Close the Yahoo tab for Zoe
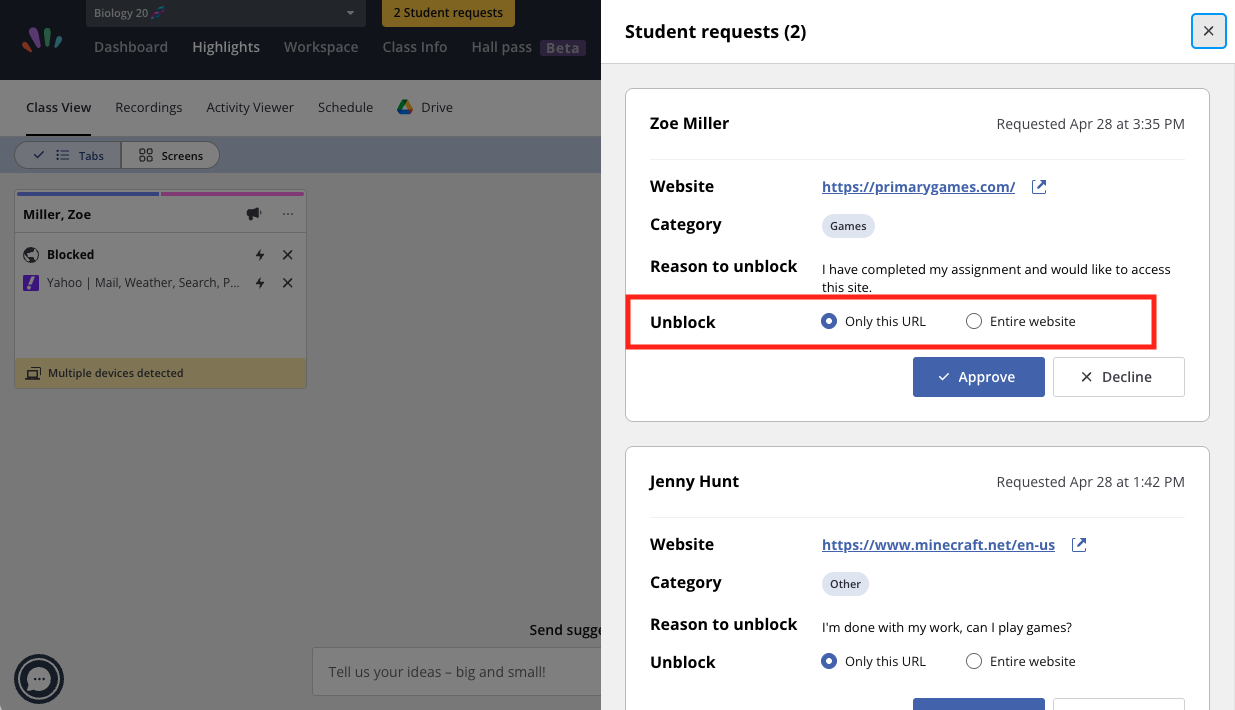This screenshot has width=1235, height=710. click(x=288, y=283)
